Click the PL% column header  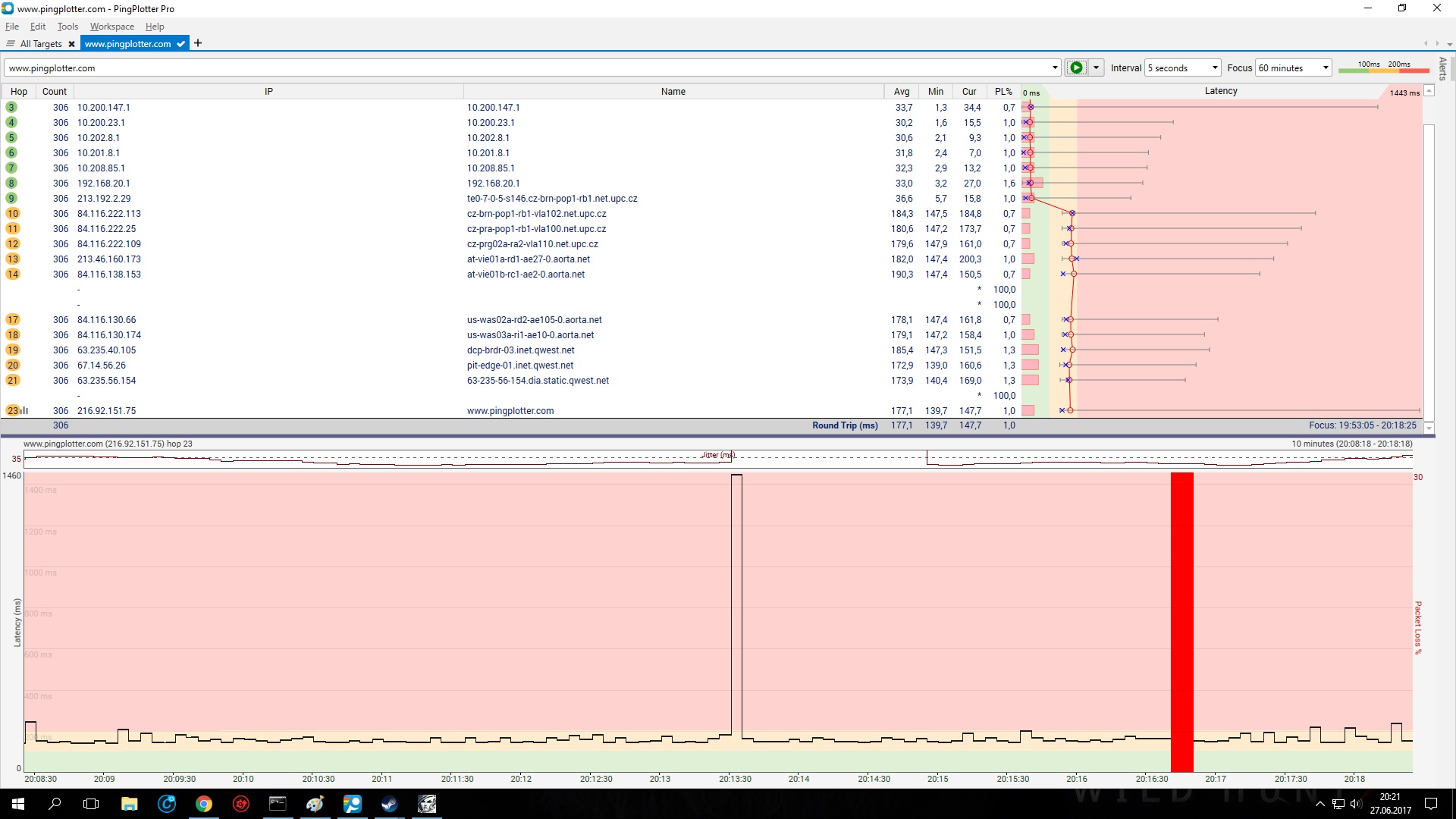click(1003, 91)
